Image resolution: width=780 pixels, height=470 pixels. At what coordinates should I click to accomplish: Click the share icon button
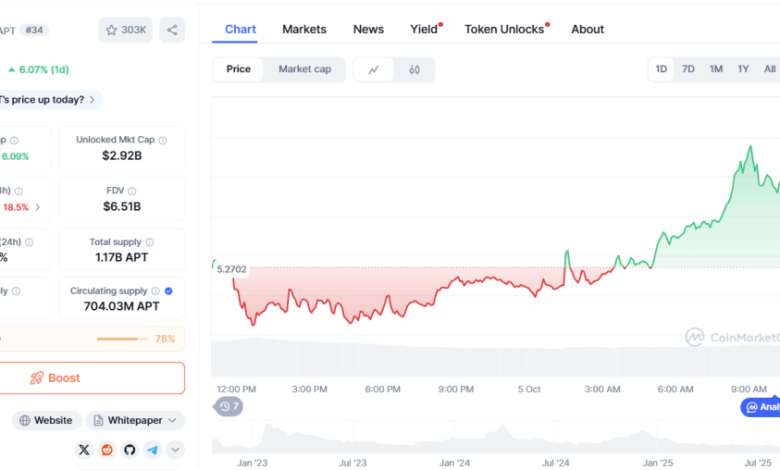pos(172,30)
